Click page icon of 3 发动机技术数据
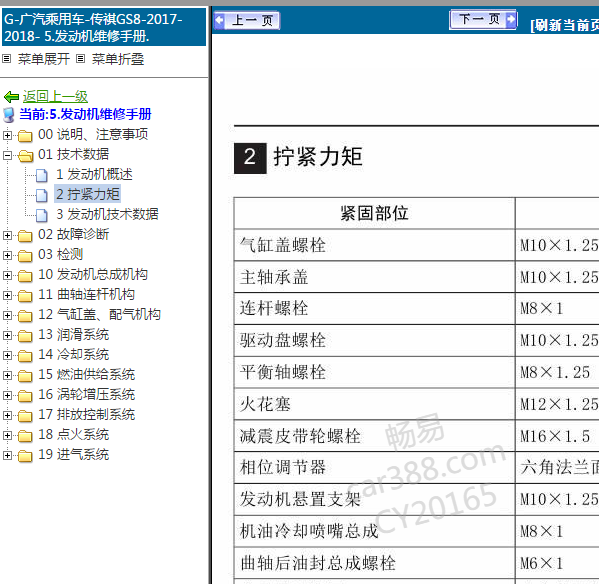599x584 pixels. pyautogui.click(x=42, y=215)
